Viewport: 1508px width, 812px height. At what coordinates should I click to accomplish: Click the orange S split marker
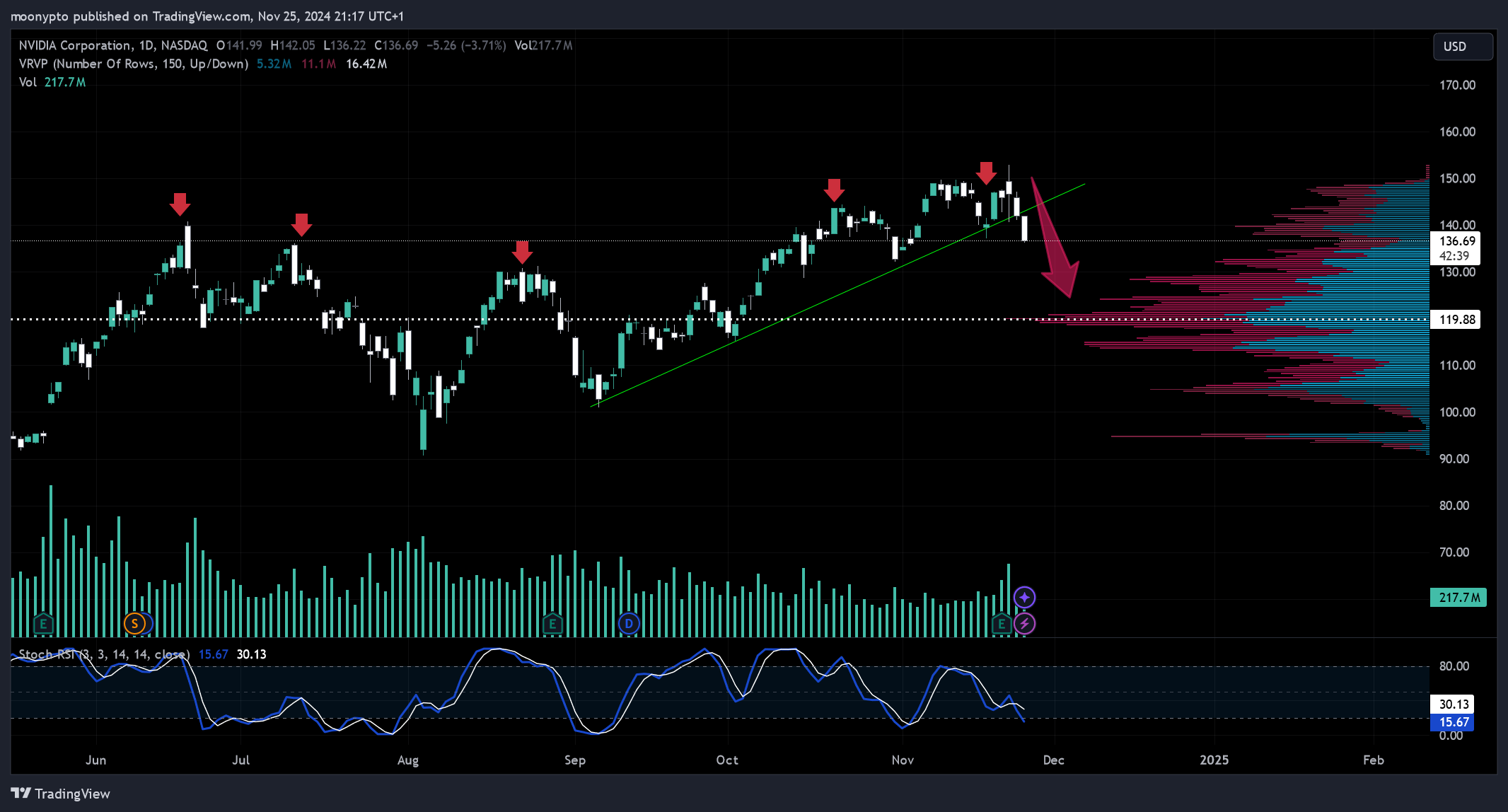coord(134,624)
